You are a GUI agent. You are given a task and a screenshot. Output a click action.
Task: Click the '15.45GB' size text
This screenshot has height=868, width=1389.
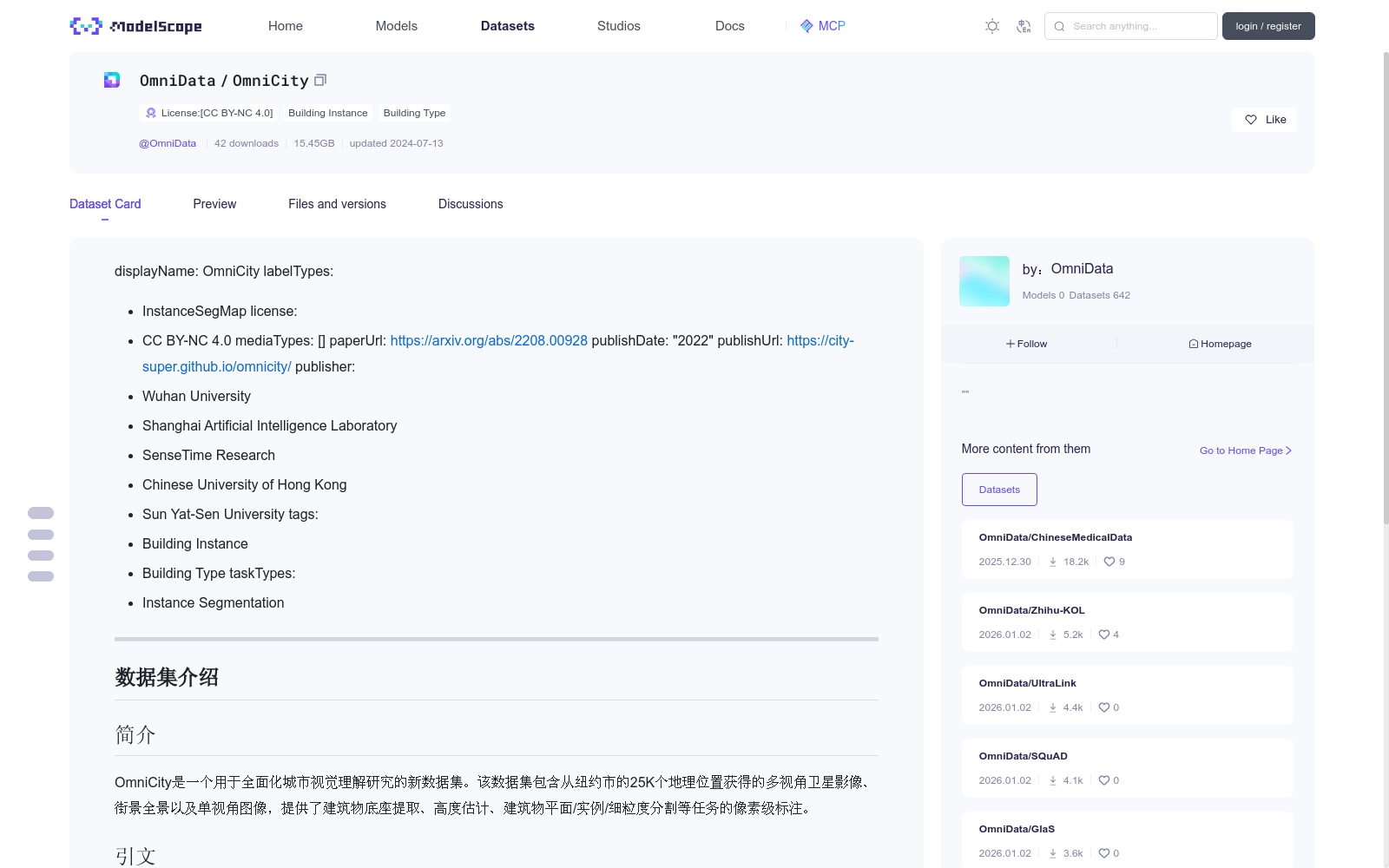314,143
